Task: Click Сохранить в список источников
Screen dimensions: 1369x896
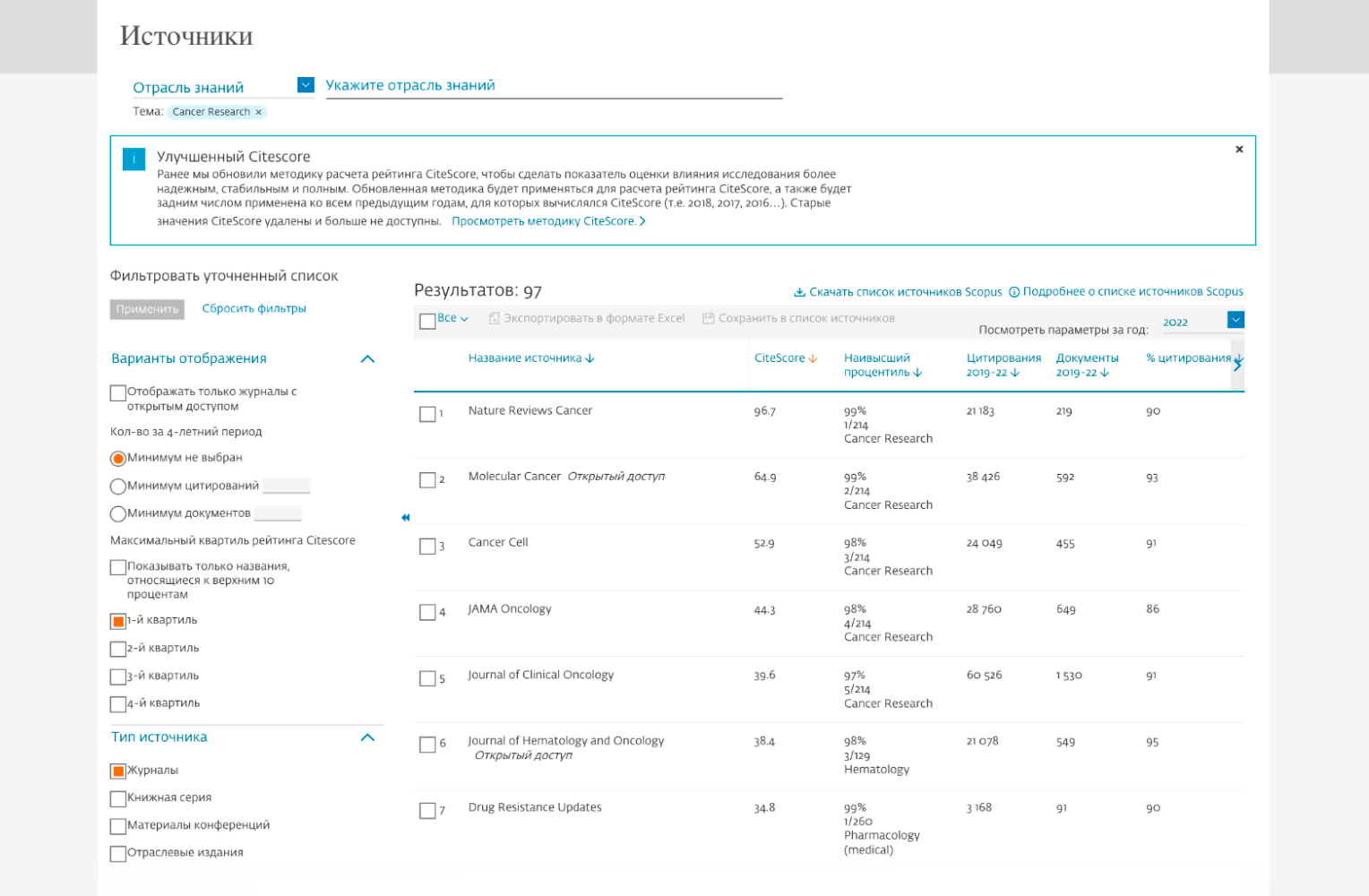Action: pos(806,318)
